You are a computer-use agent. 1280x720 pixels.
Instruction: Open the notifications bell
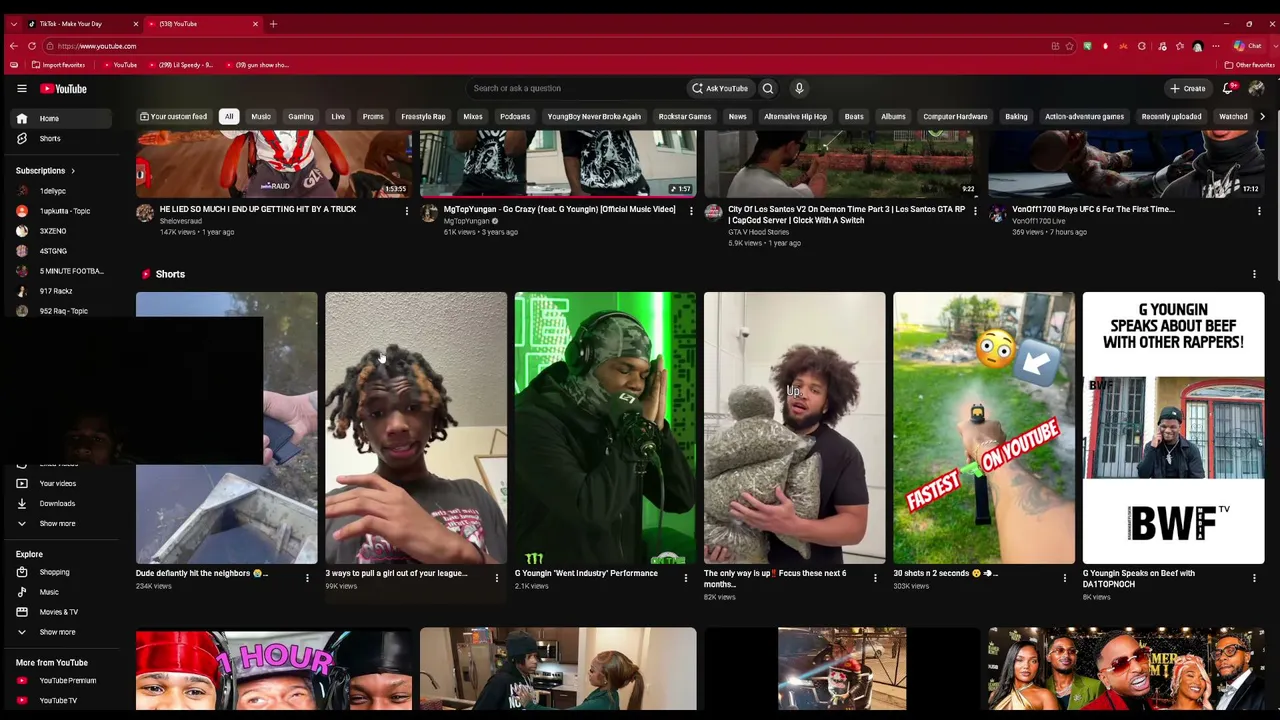[1228, 89]
